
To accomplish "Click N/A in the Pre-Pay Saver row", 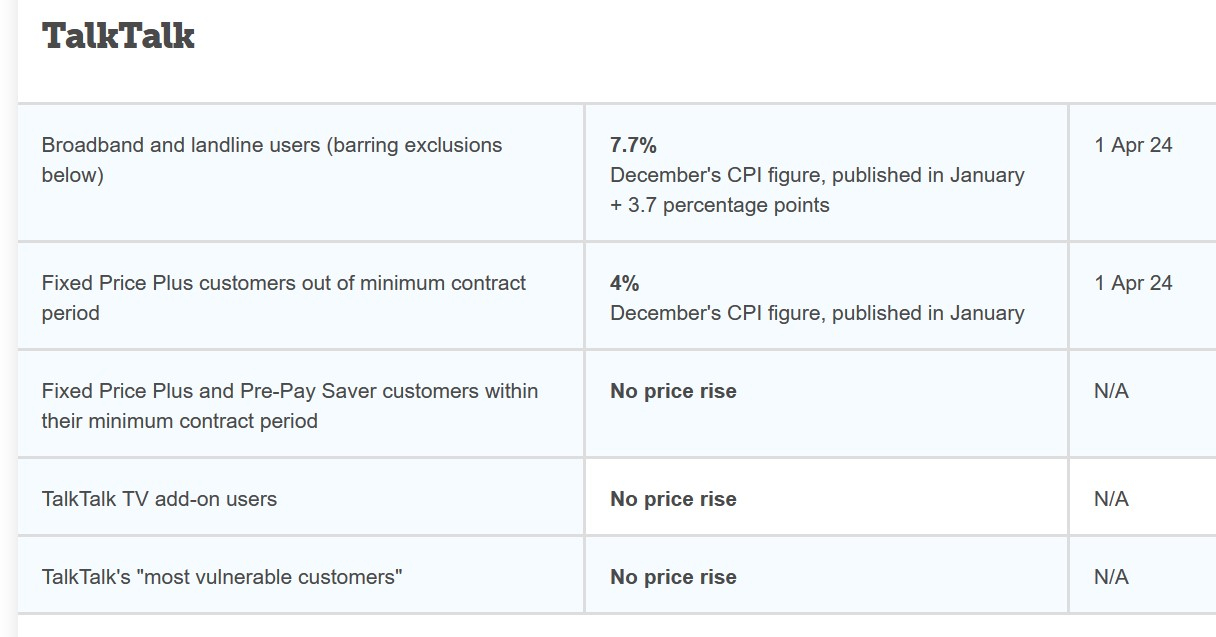I will 1111,391.
